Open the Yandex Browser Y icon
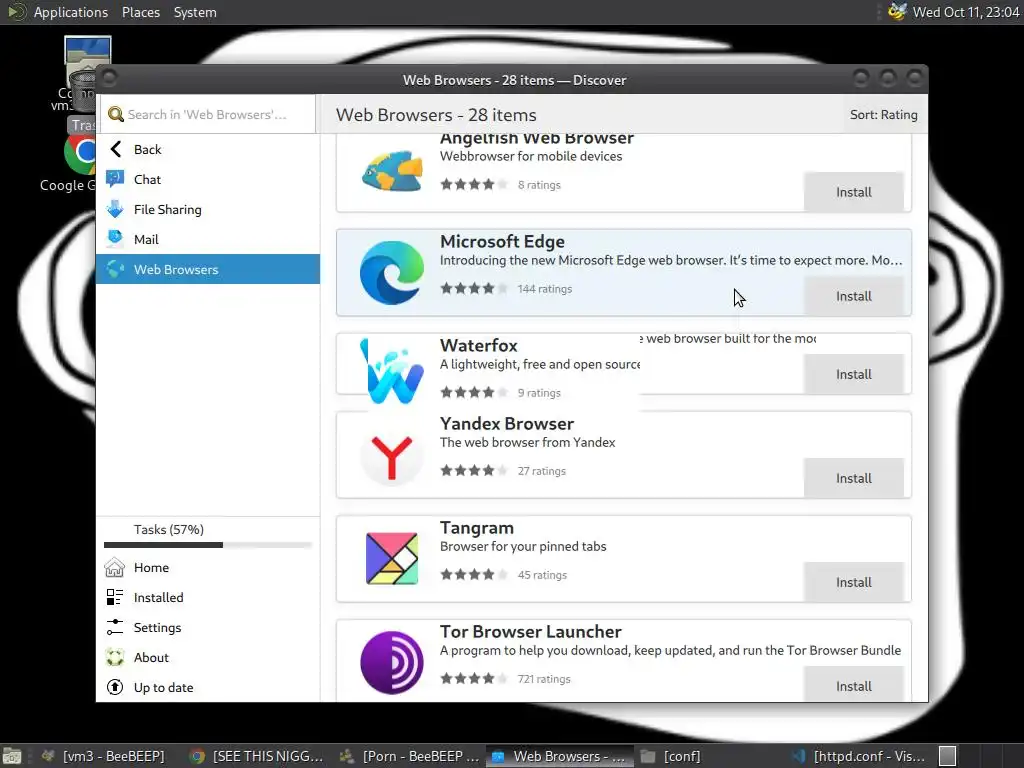The width and height of the screenshot is (1024, 768). click(392, 456)
